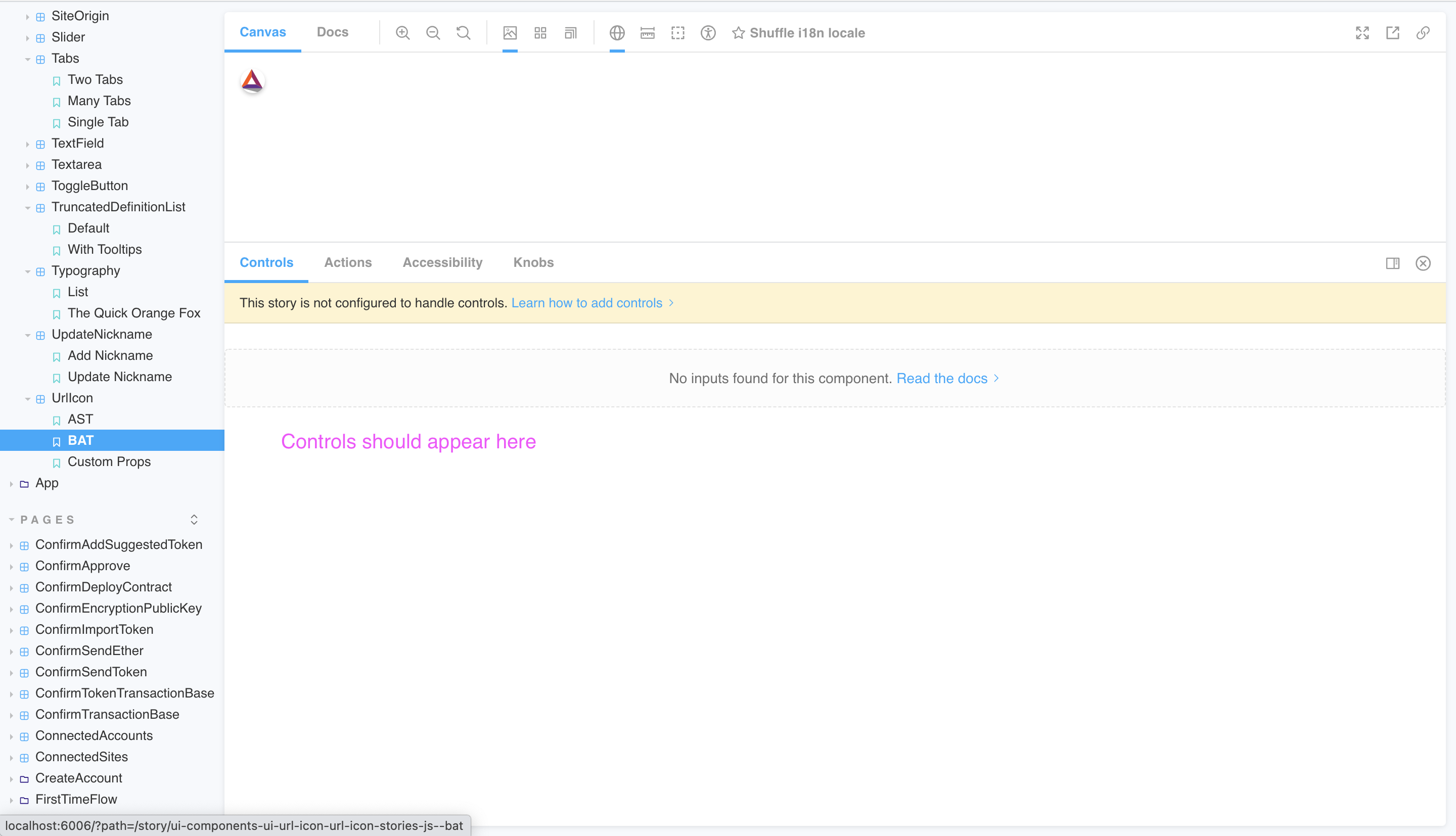Viewport: 1456px width, 836px height.
Task: Open the Knobs panel tab
Action: (533, 262)
